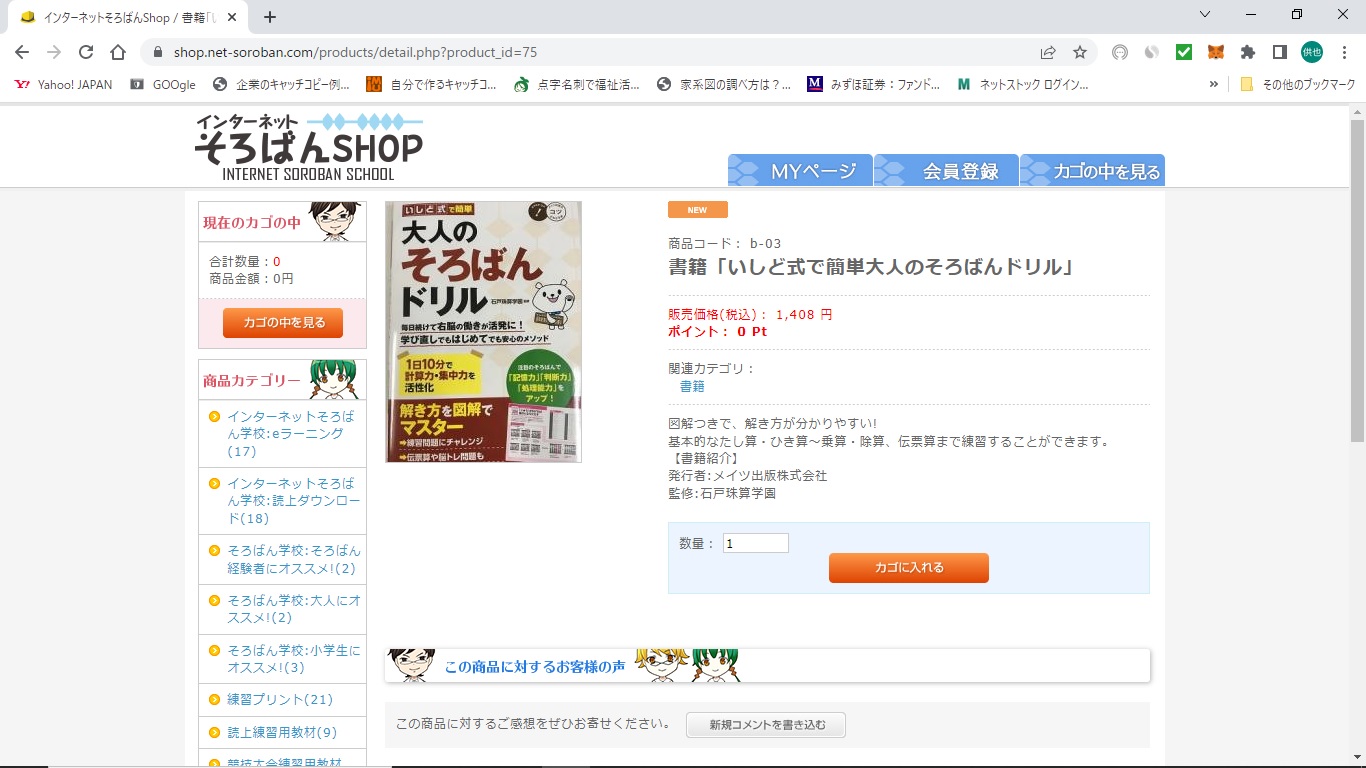Click the orange NEW badge
This screenshot has height=768, width=1366.
click(x=698, y=210)
